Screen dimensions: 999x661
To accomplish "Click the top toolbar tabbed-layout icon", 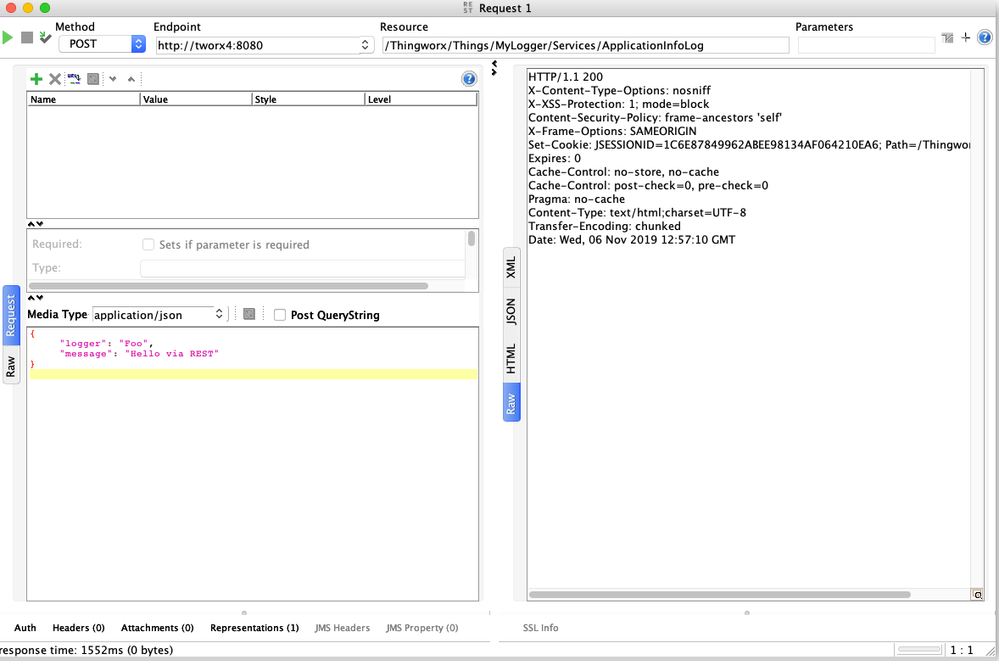I will pyautogui.click(x=947, y=38).
